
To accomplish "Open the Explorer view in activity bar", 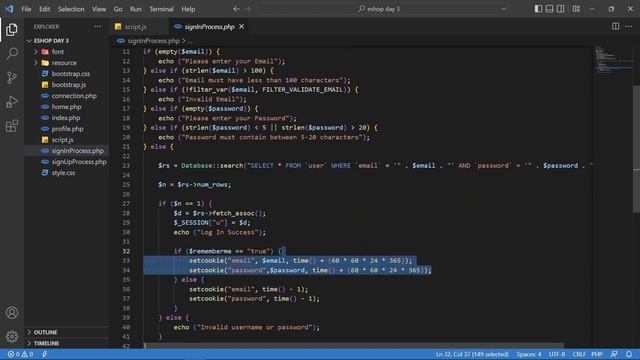I will coord(12,29).
